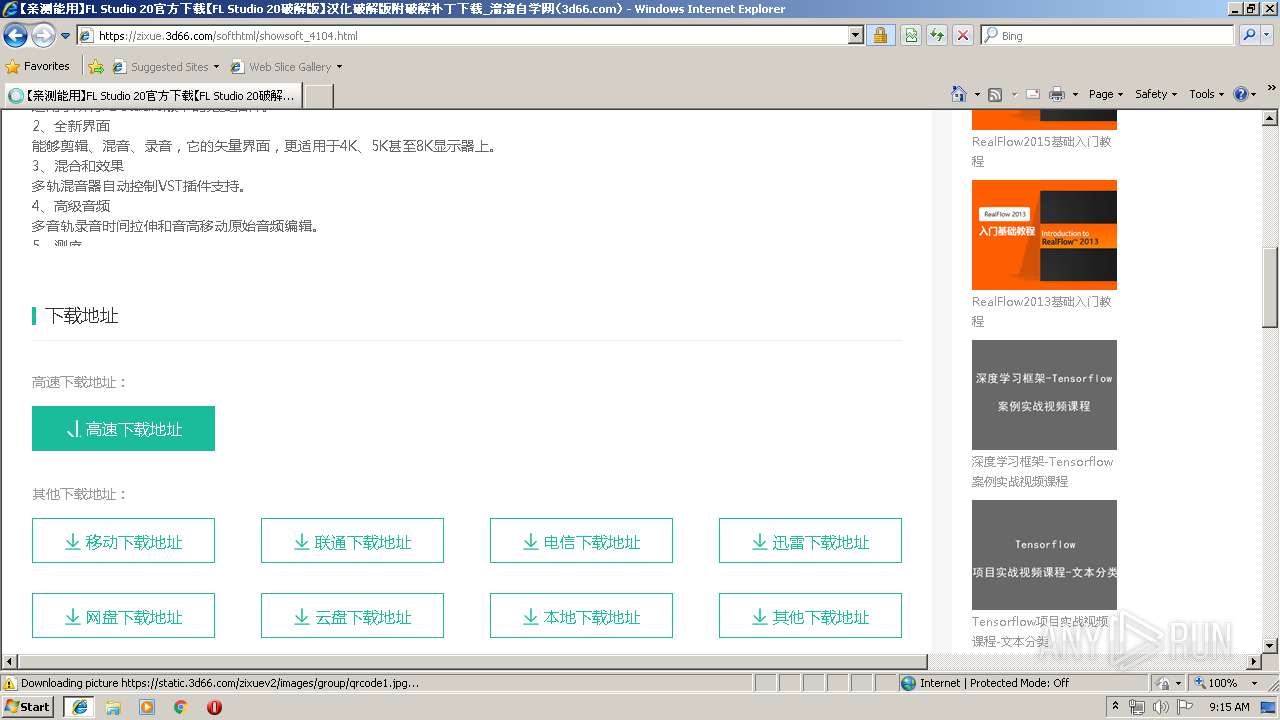Click the 高速下载地址 green button
The height and width of the screenshot is (720, 1280).
pos(123,428)
